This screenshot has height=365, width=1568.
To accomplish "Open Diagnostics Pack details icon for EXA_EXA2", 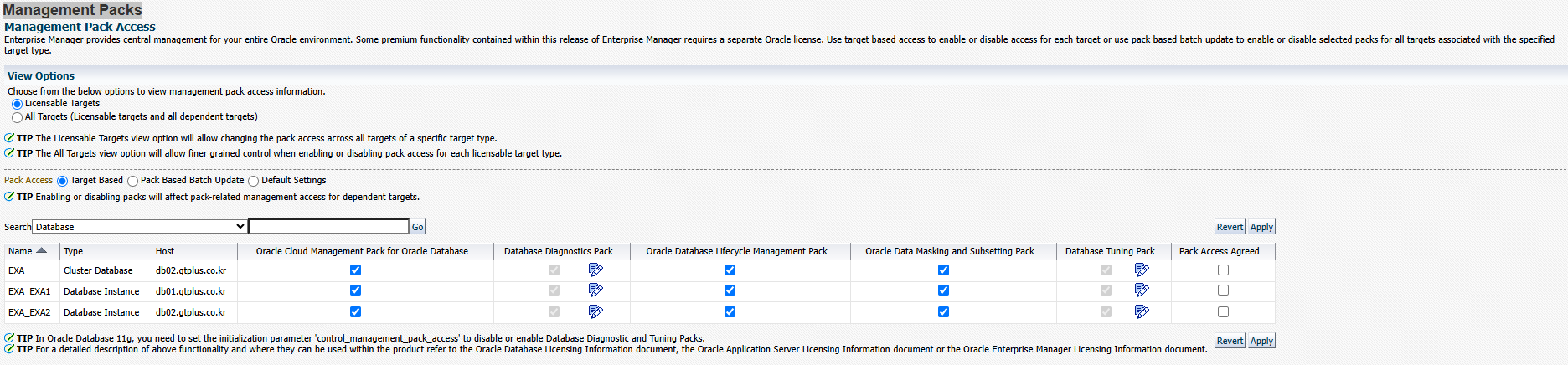I will pyautogui.click(x=596, y=311).
